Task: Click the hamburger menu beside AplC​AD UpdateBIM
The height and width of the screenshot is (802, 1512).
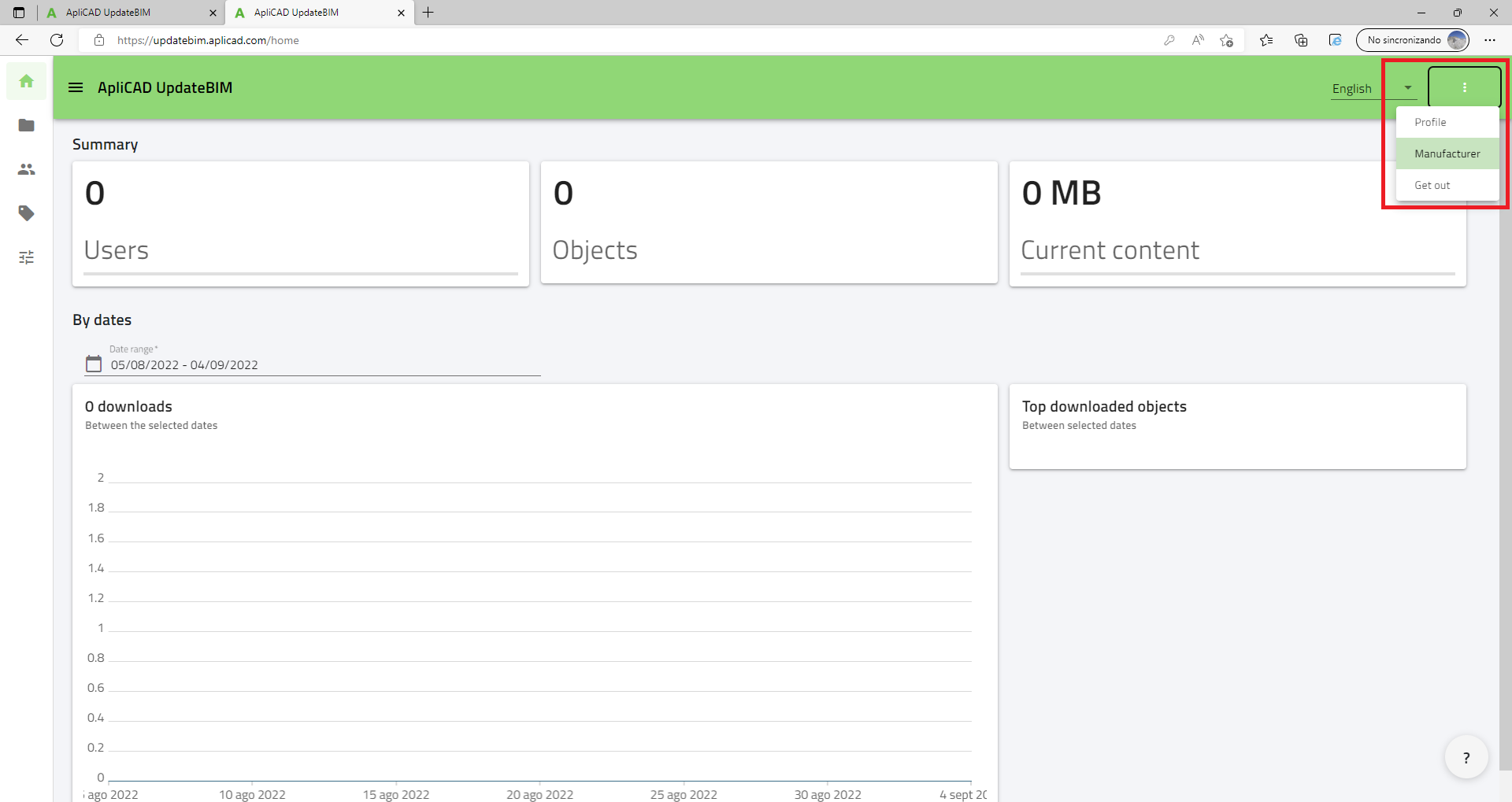Action: click(x=76, y=87)
